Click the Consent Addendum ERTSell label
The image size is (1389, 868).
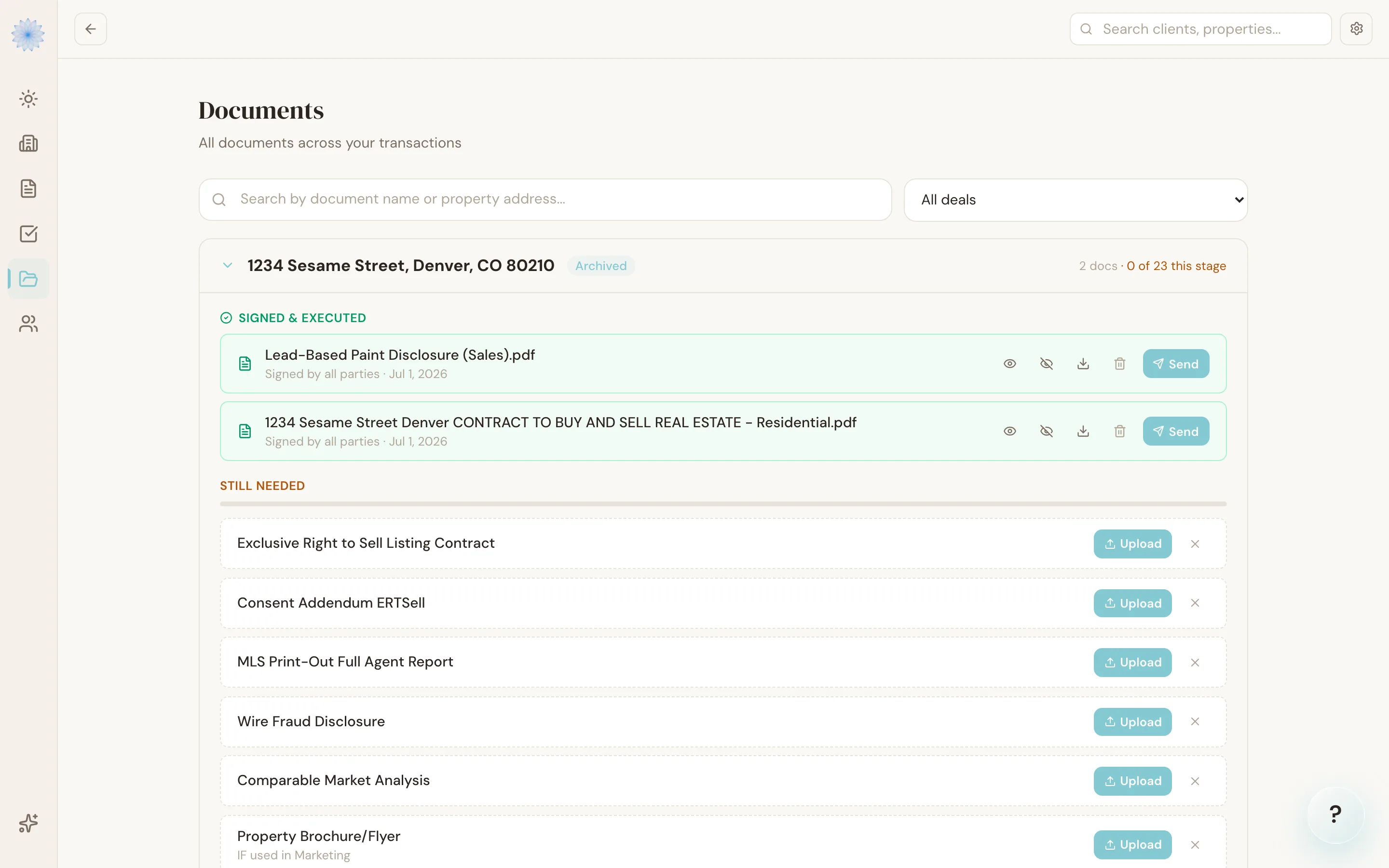(331, 603)
